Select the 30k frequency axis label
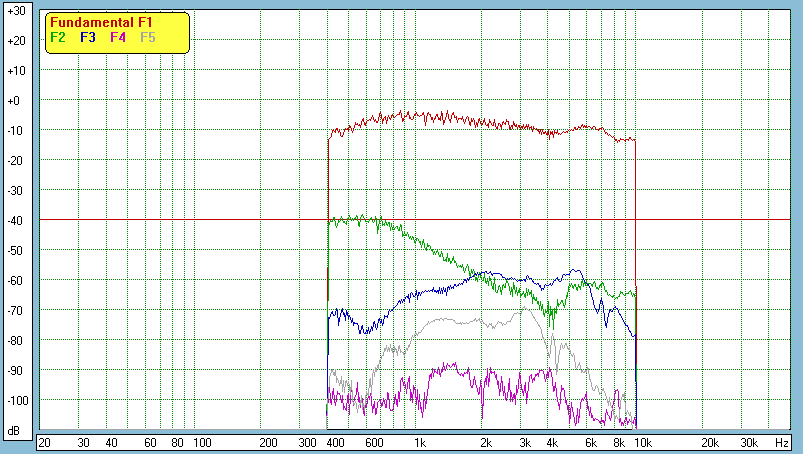 coord(747,442)
